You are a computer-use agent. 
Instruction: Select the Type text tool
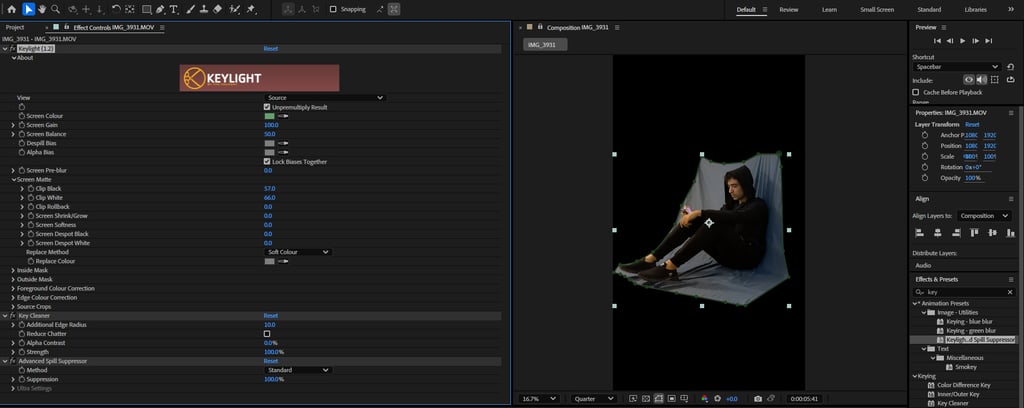click(x=174, y=9)
